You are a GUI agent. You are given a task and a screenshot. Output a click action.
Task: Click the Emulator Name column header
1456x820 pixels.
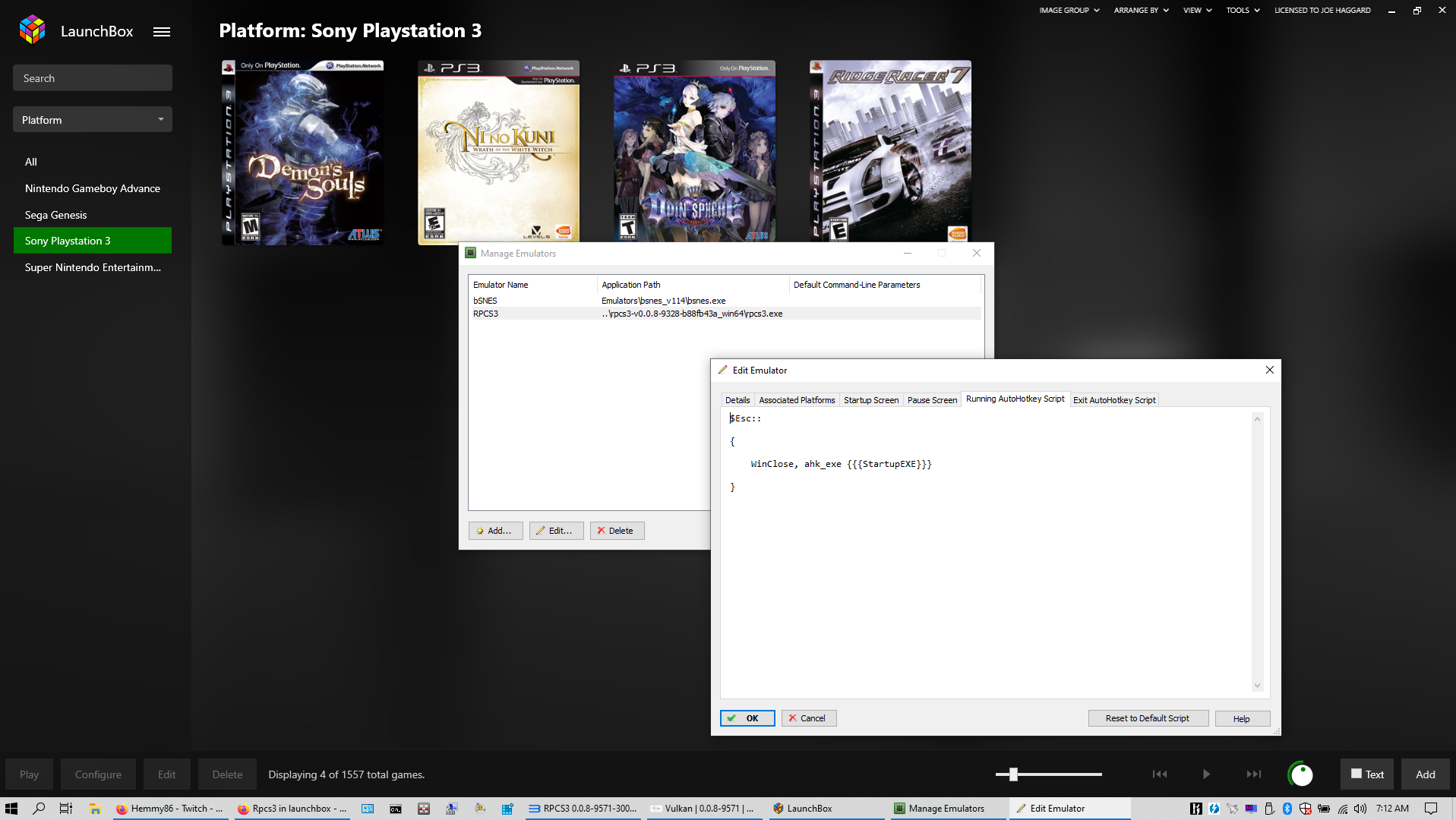pyautogui.click(x=533, y=285)
